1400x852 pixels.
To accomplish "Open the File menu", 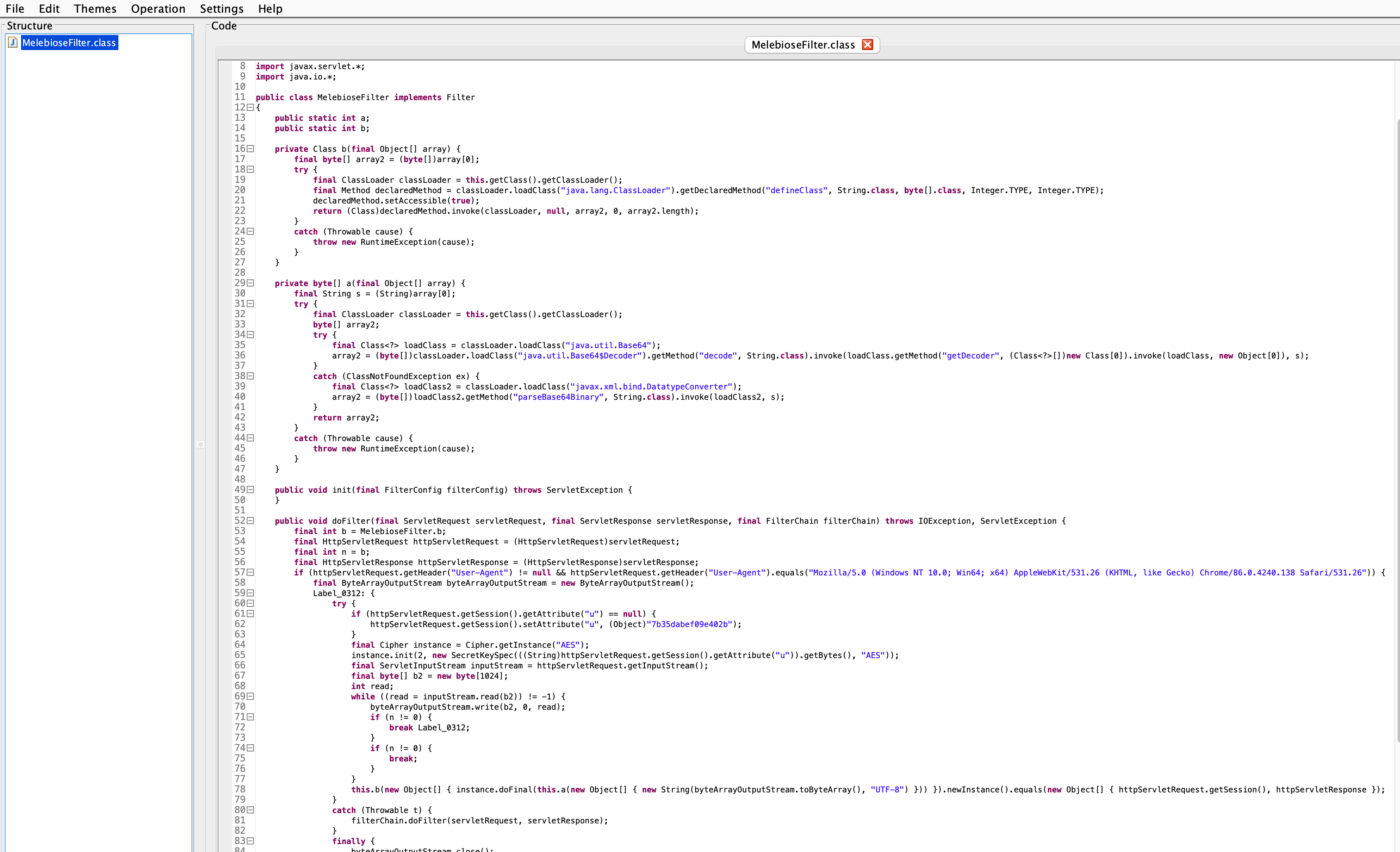I will [15, 8].
